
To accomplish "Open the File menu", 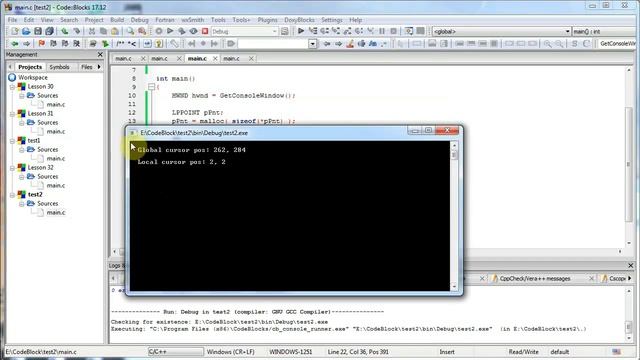I will coord(13,20).
